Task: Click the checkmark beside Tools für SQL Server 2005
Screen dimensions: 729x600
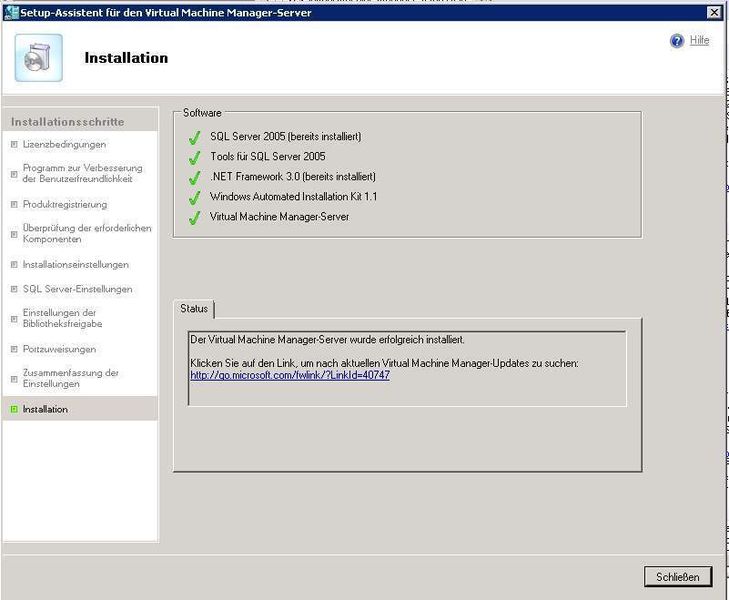Action: click(194, 157)
